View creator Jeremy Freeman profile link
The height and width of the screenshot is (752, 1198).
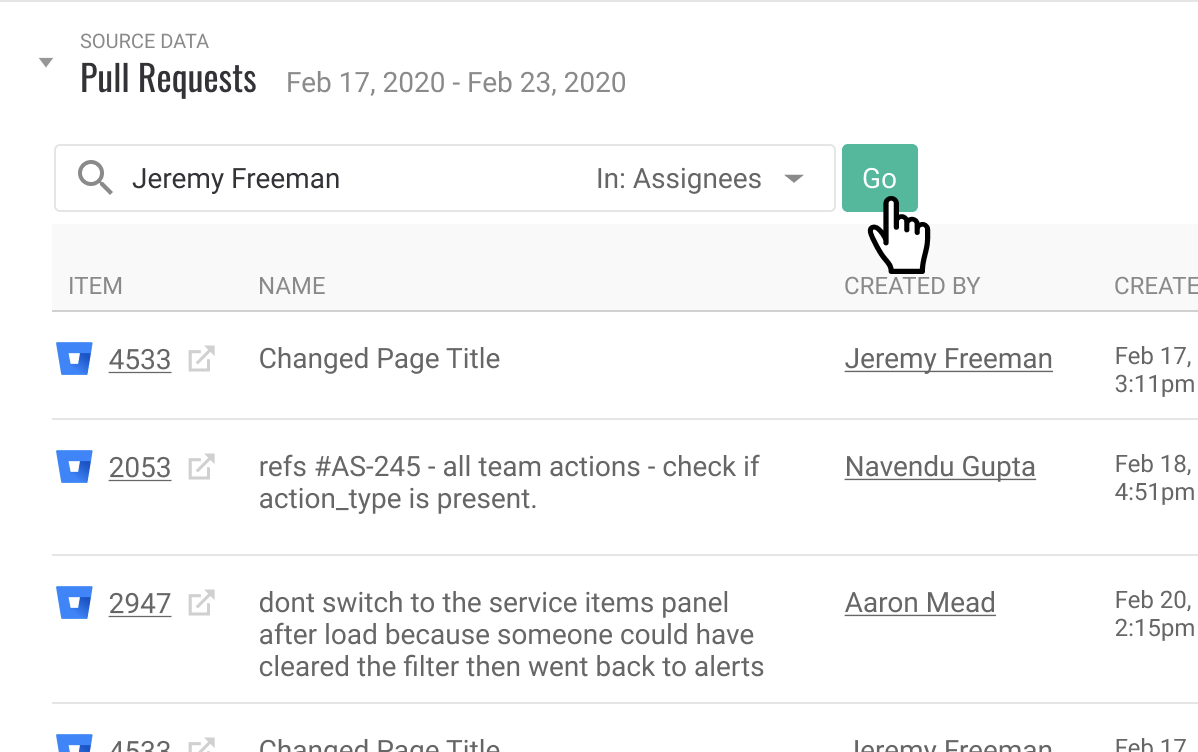coord(948,359)
